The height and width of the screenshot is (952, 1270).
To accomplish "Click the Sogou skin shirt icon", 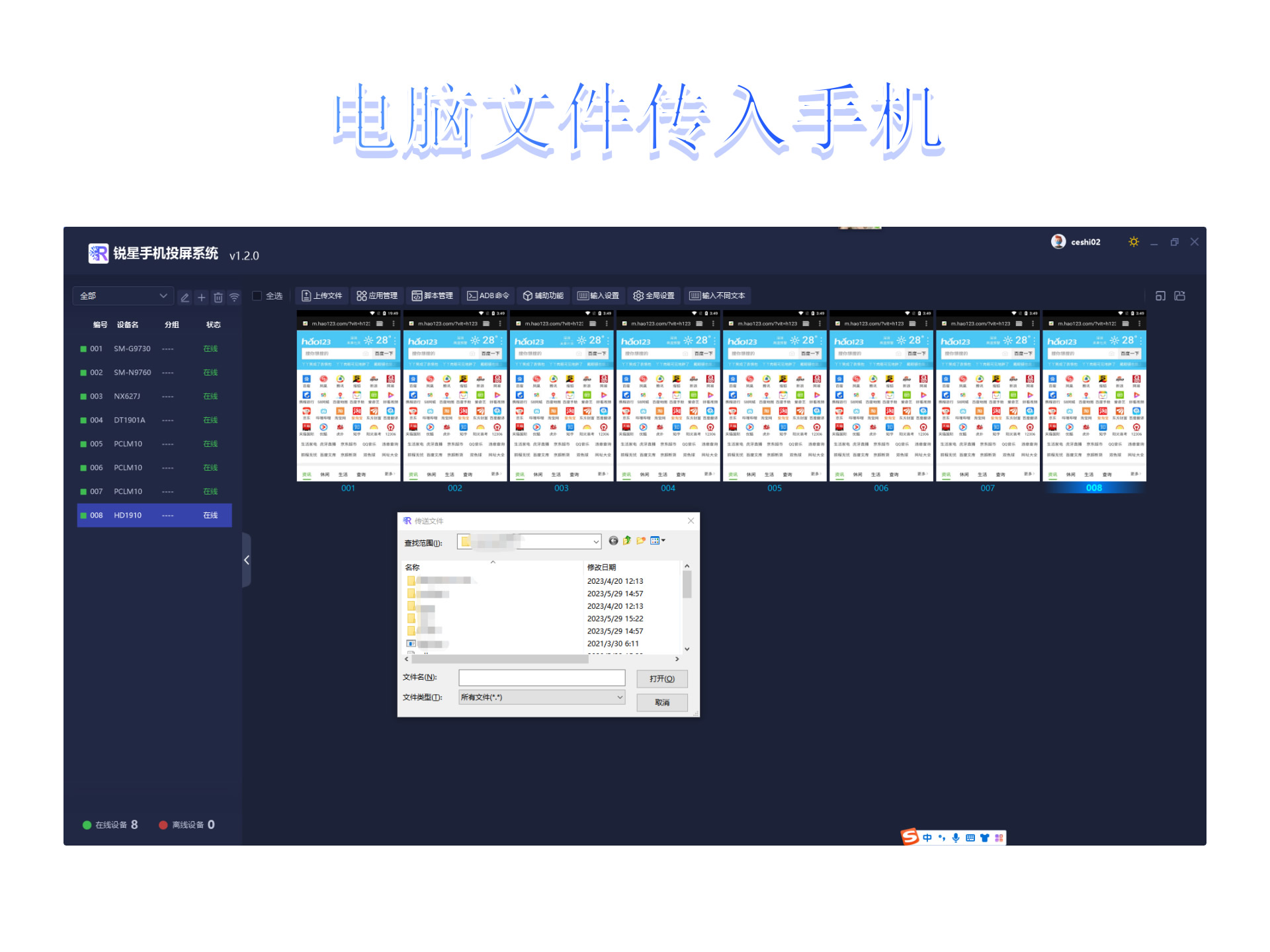I will [985, 838].
